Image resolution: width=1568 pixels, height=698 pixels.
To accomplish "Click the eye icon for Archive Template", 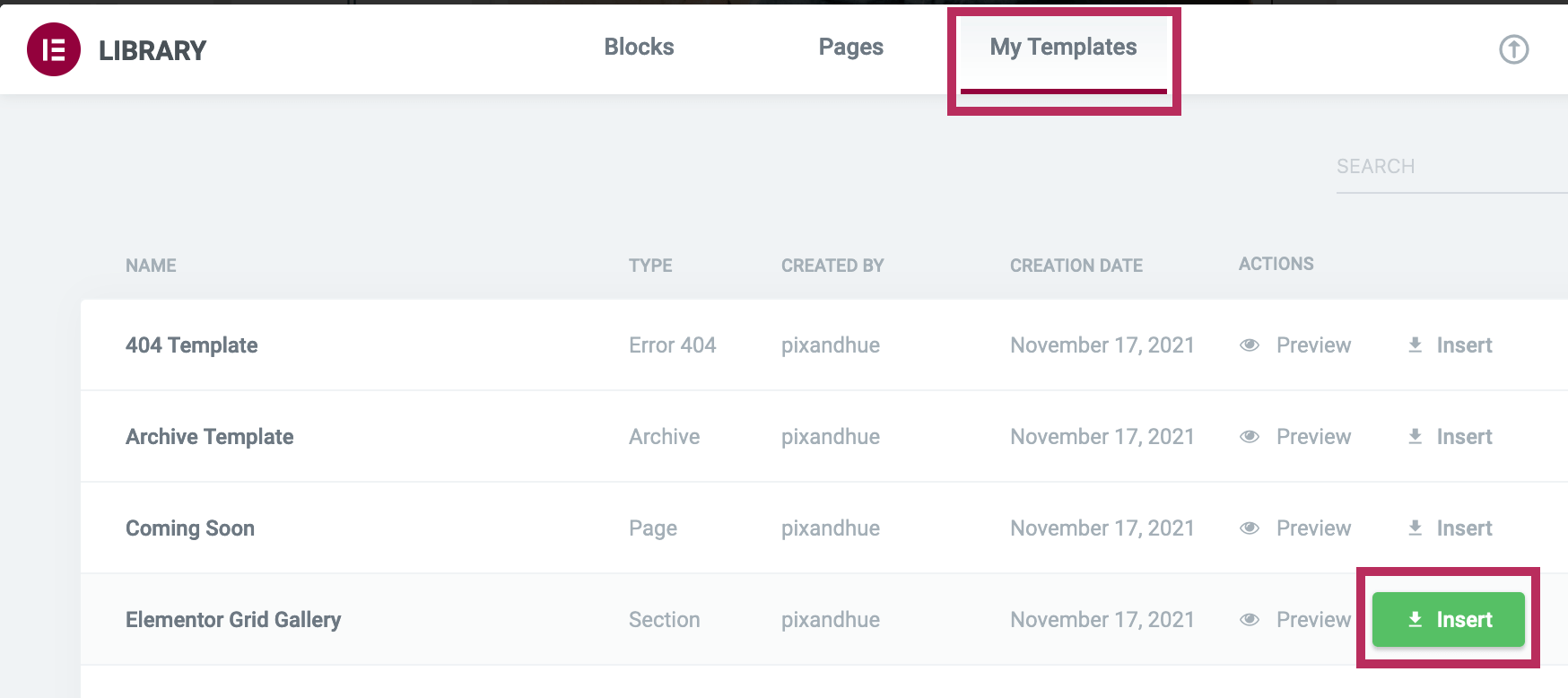I will 1250,437.
